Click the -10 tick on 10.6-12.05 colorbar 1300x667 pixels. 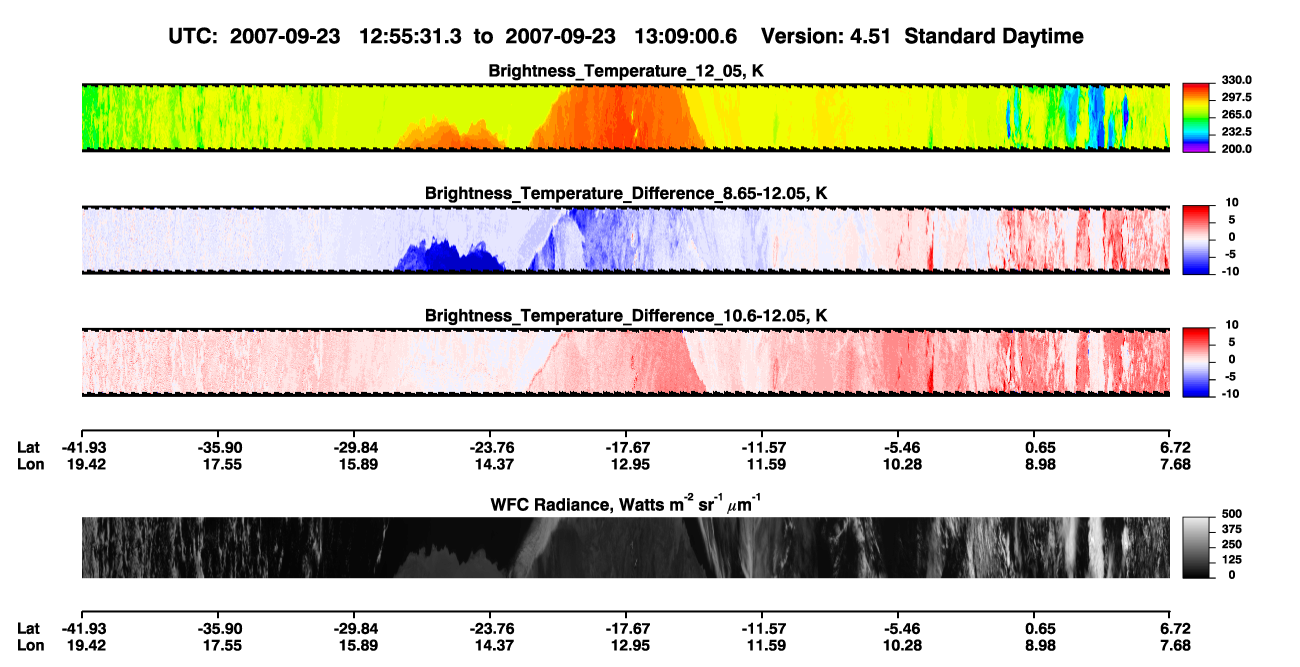point(1229,393)
